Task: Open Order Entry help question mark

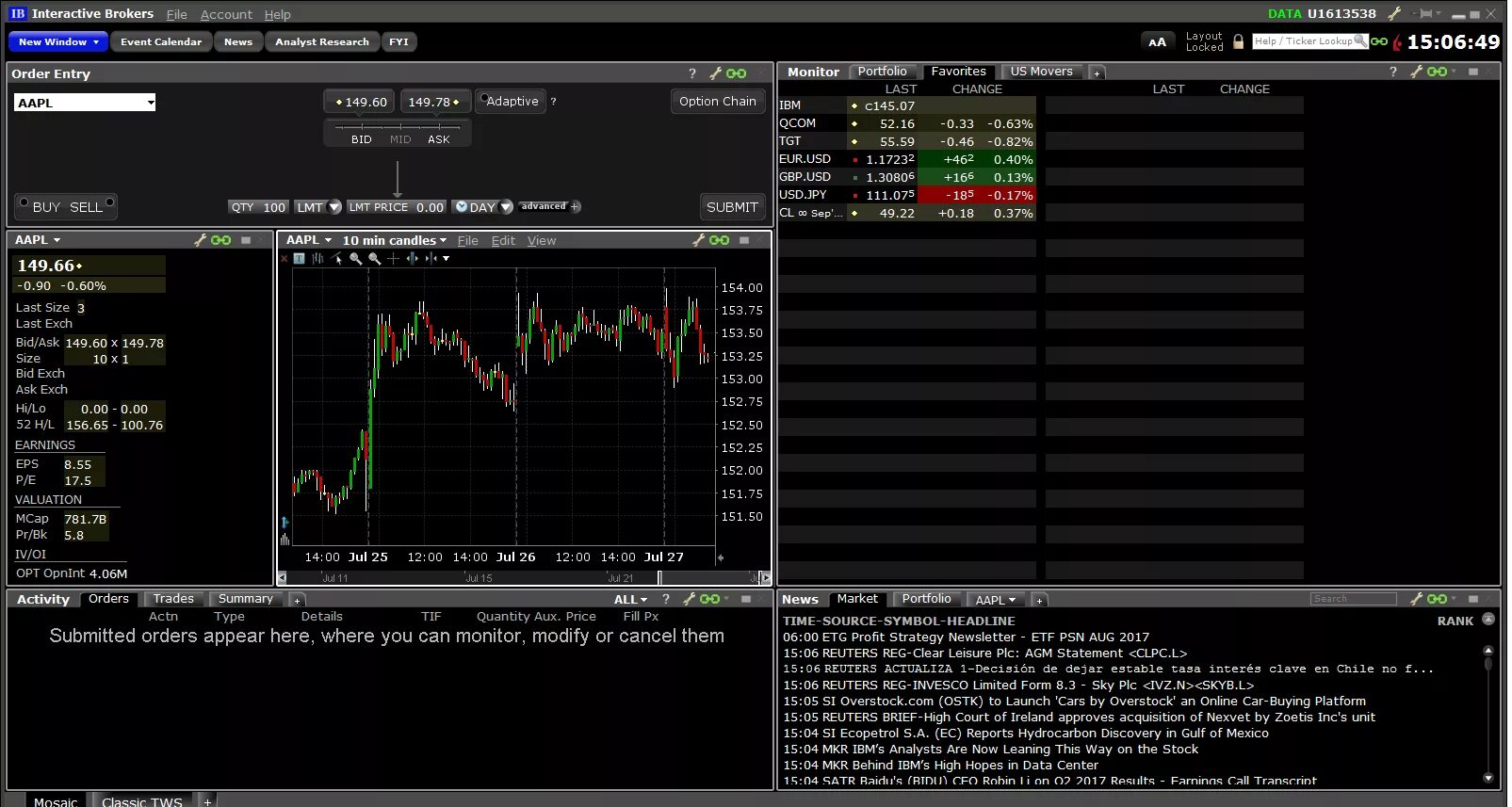Action: point(692,73)
